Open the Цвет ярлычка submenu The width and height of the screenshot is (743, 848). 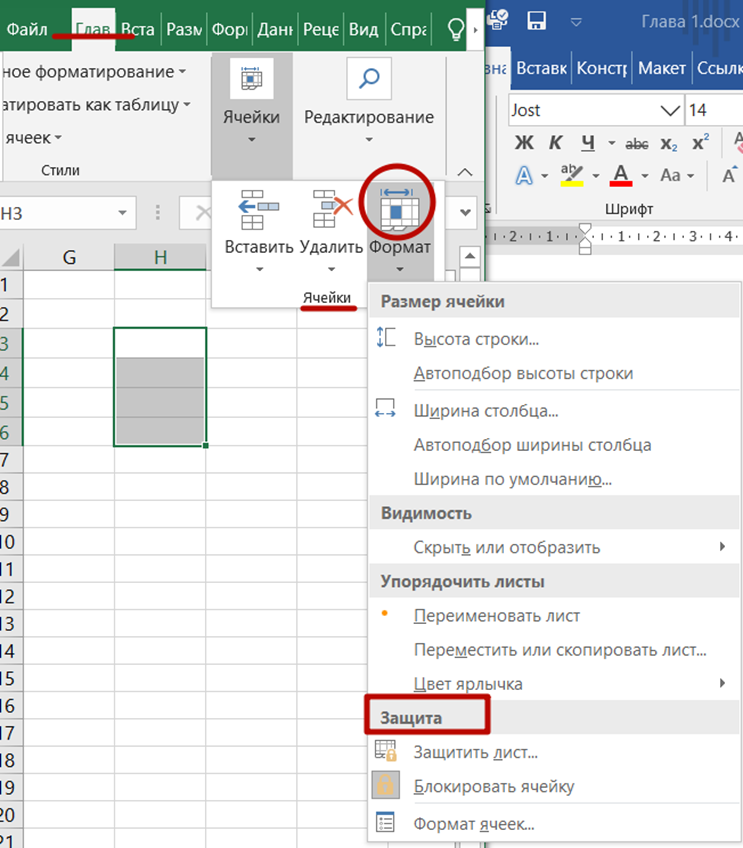tap(554, 684)
